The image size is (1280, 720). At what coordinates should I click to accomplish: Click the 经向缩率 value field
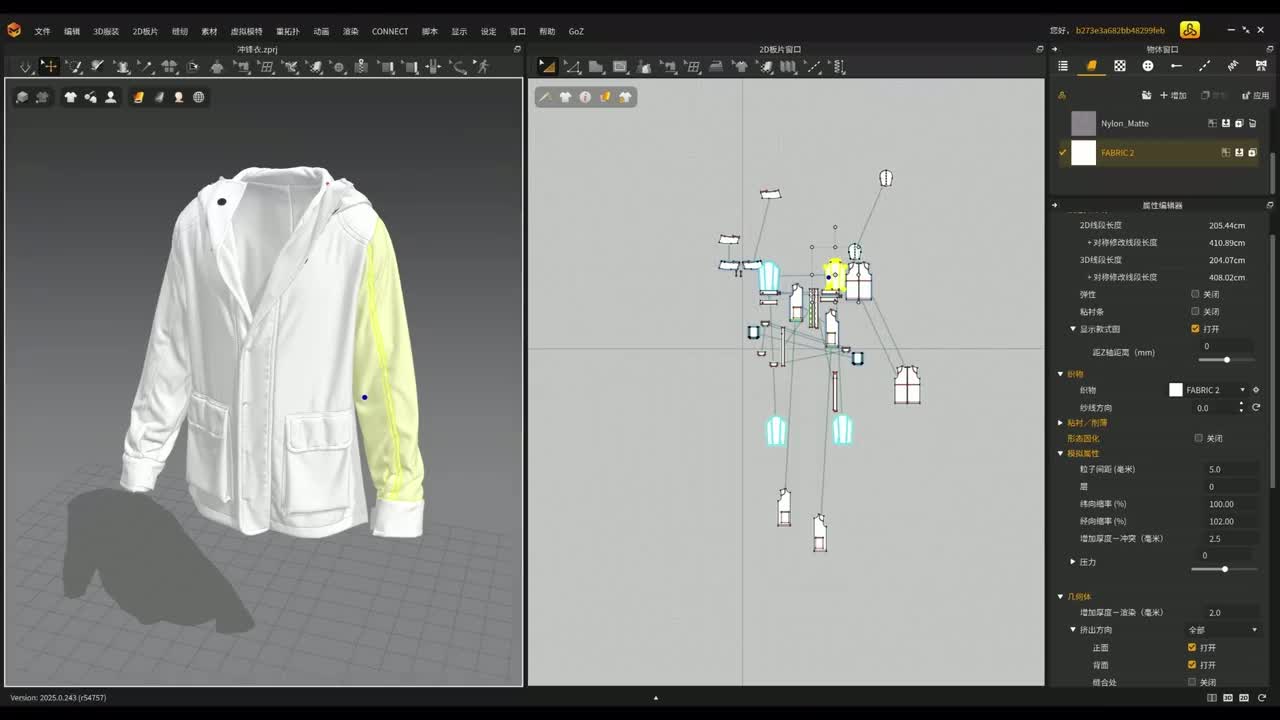[1230, 521]
